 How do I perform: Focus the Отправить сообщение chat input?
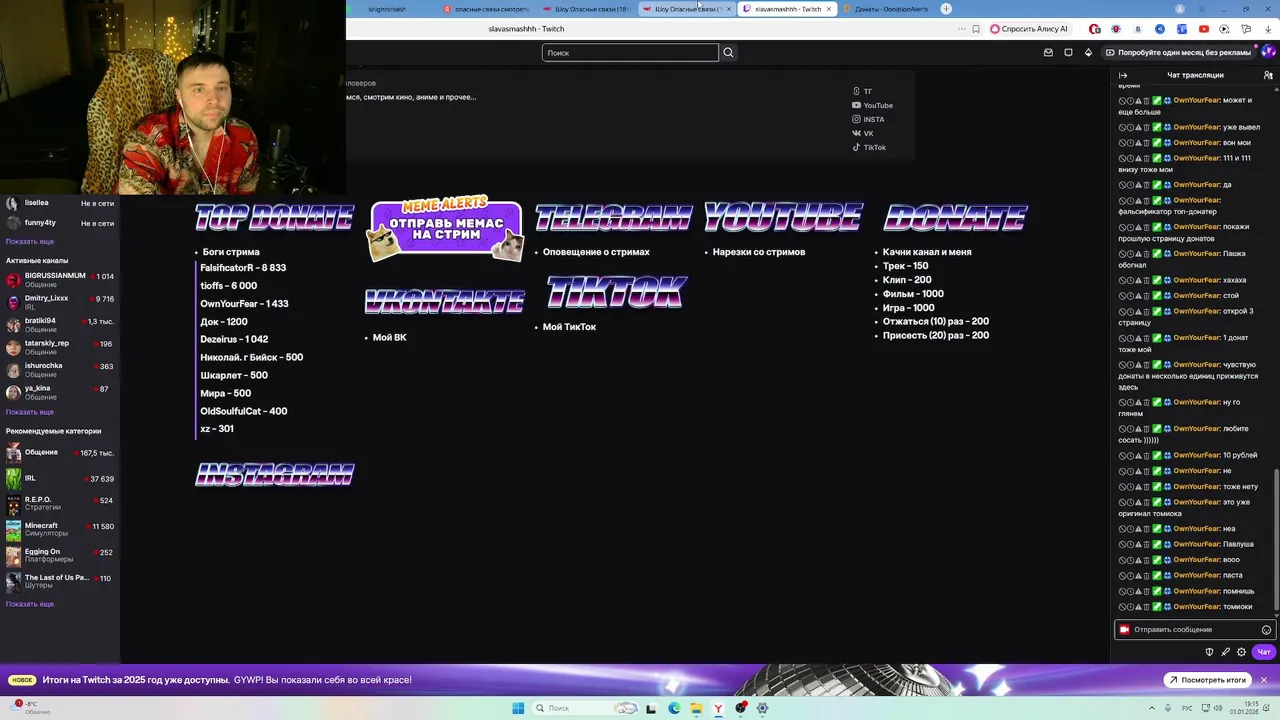pyautogui.click(x=1195, y=630)
